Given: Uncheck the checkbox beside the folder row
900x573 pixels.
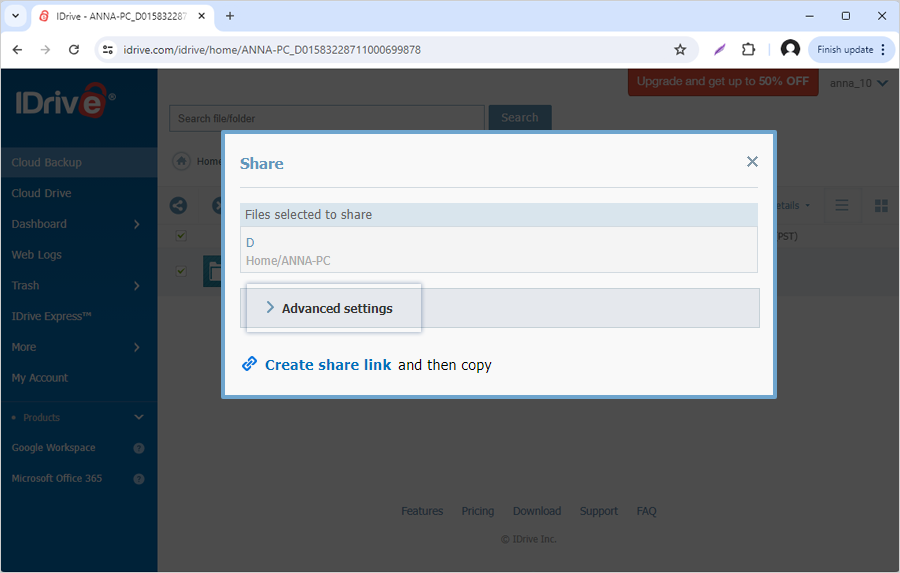Looking at the screenshot, I should [x=181, y=271].
